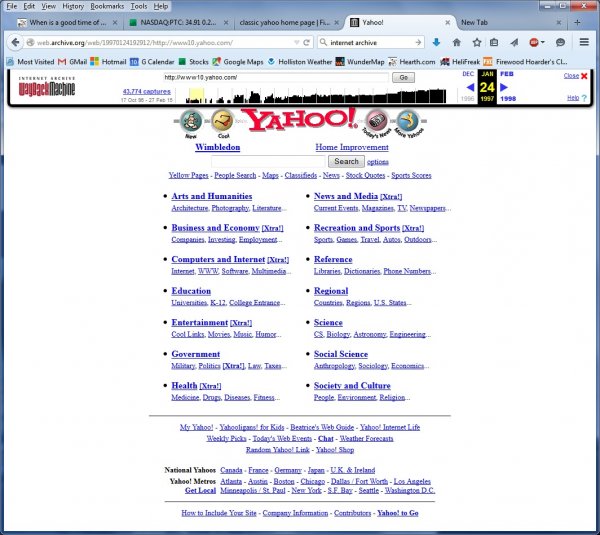This screenshot has height=535, width=600.
Task: Open downloads with the blue arrow icon
Action: [436, 42]
